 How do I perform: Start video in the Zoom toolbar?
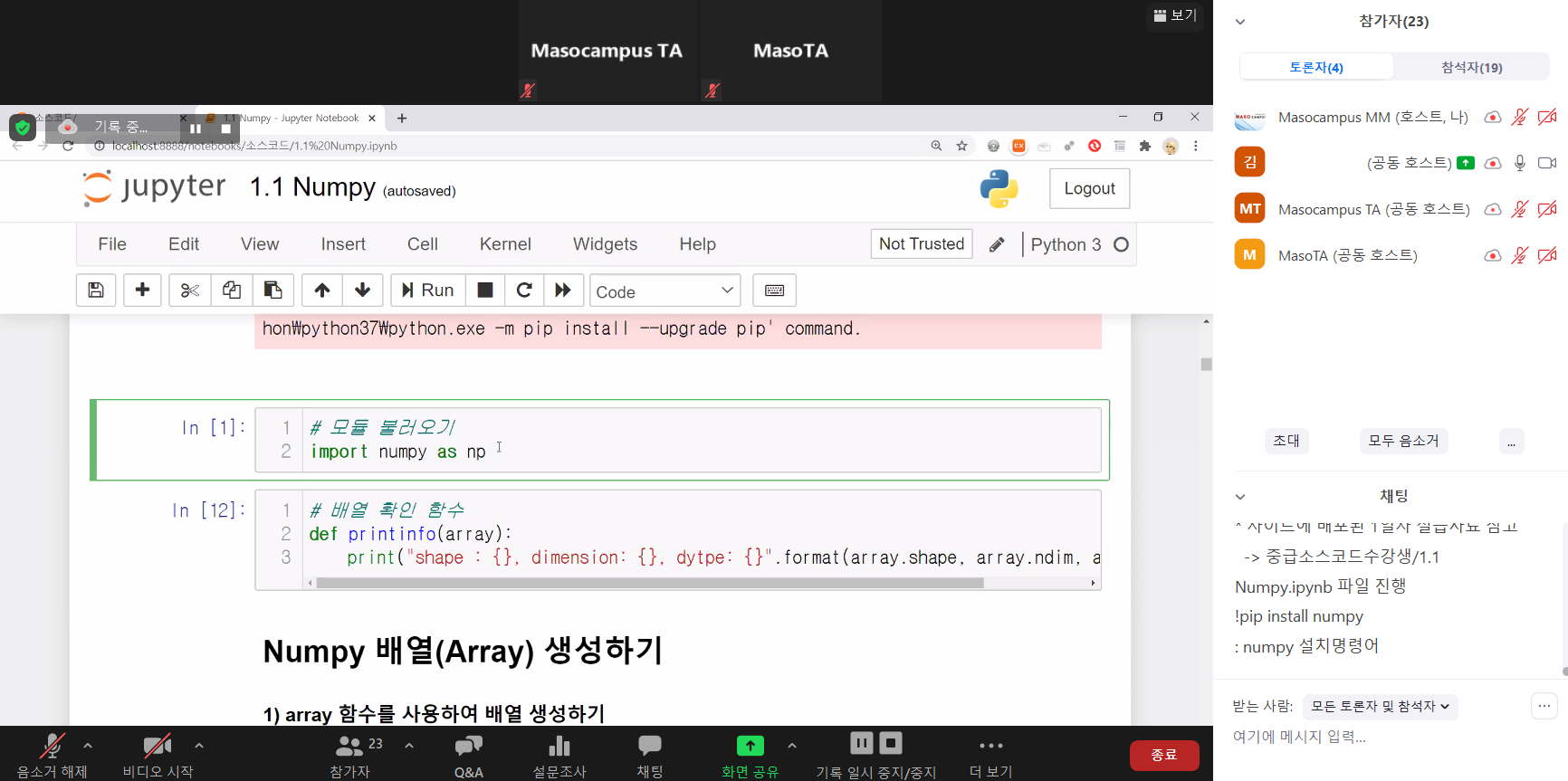point(158,753)
